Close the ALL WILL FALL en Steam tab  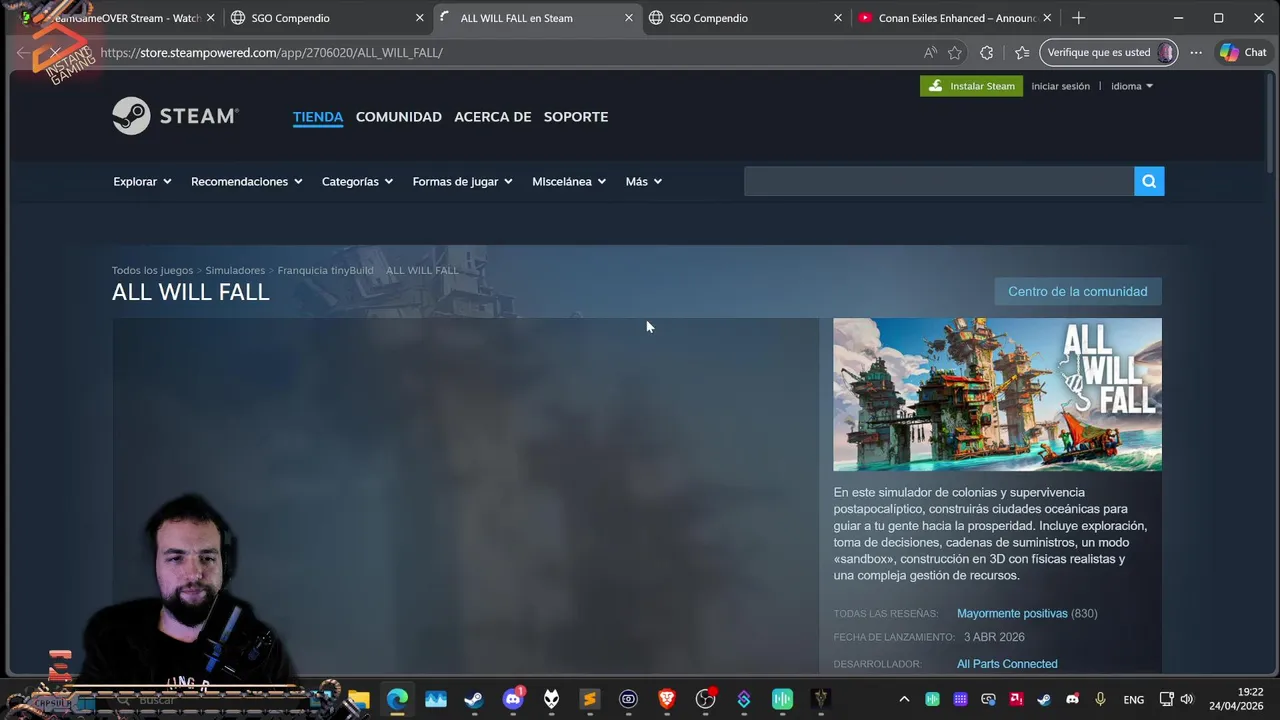[x=629, y=18]
